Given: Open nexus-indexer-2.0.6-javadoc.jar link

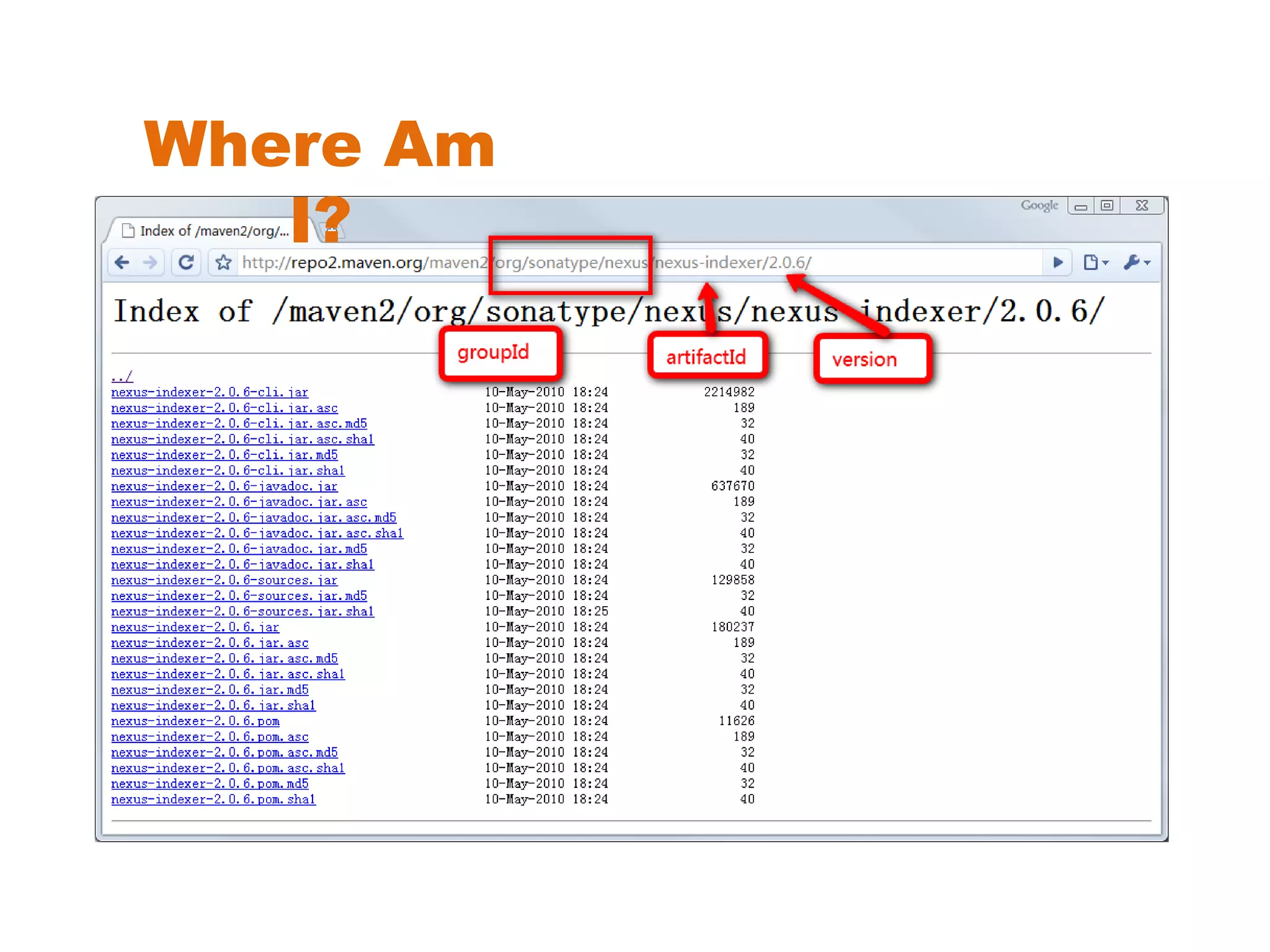Looking at the screenshot, I should [x=224, y=487].
